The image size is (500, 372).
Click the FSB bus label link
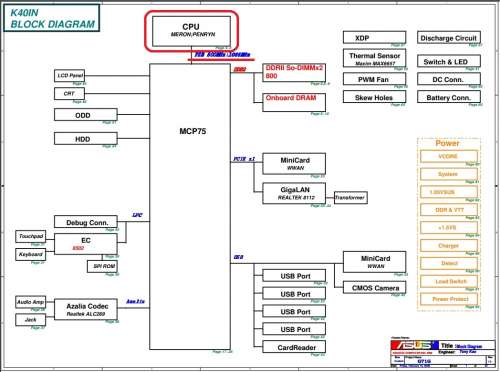(222, 54)
